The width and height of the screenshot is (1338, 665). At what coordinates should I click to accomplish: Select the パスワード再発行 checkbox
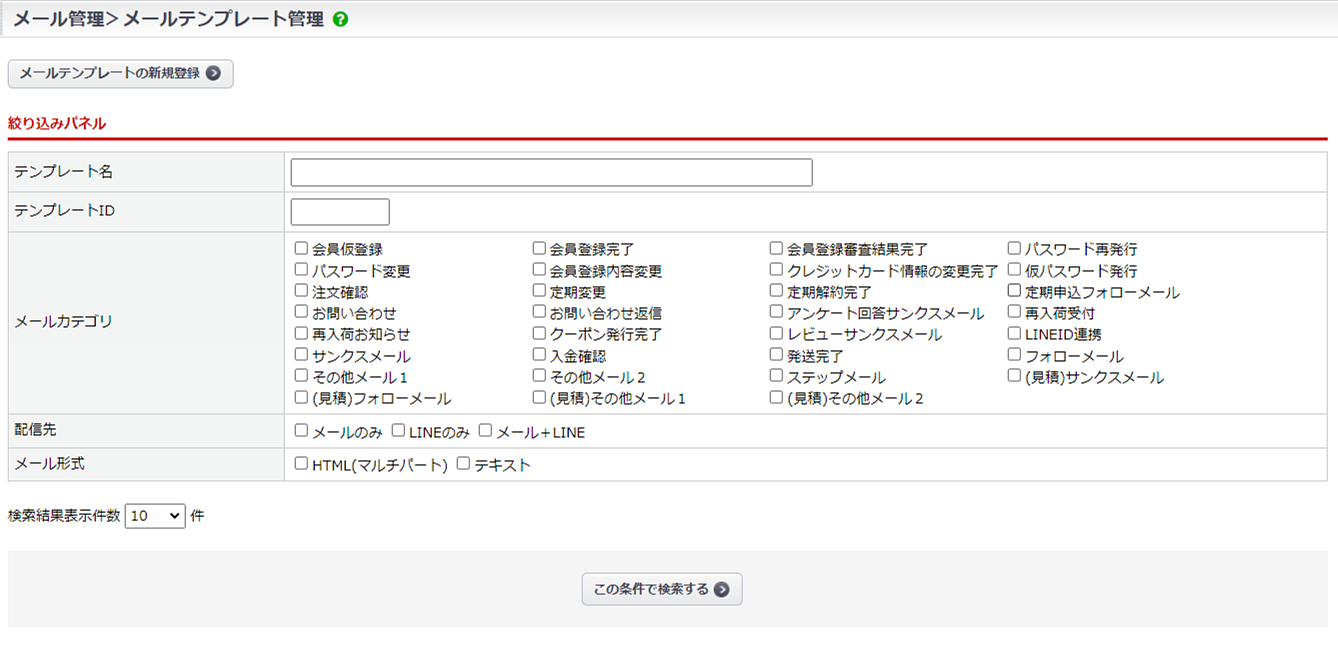[x=1014, y=248]
